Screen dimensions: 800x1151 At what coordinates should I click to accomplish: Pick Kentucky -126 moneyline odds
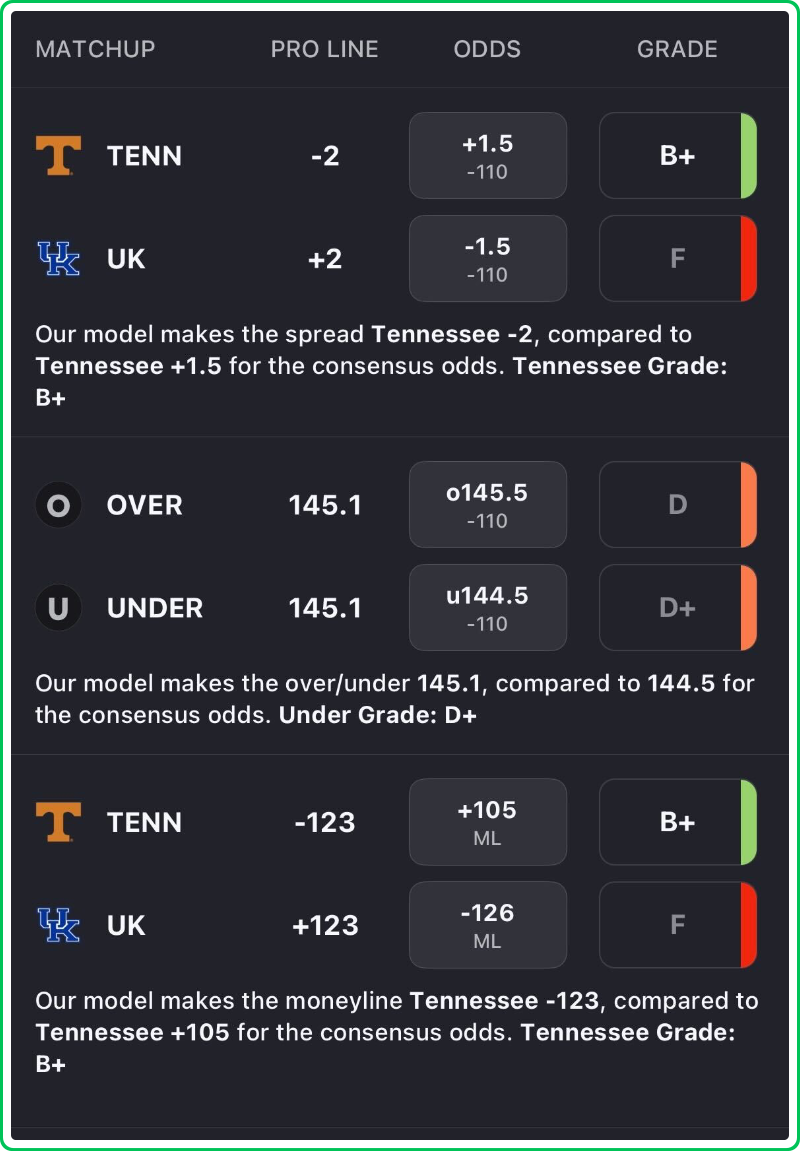tap(488, 925)
